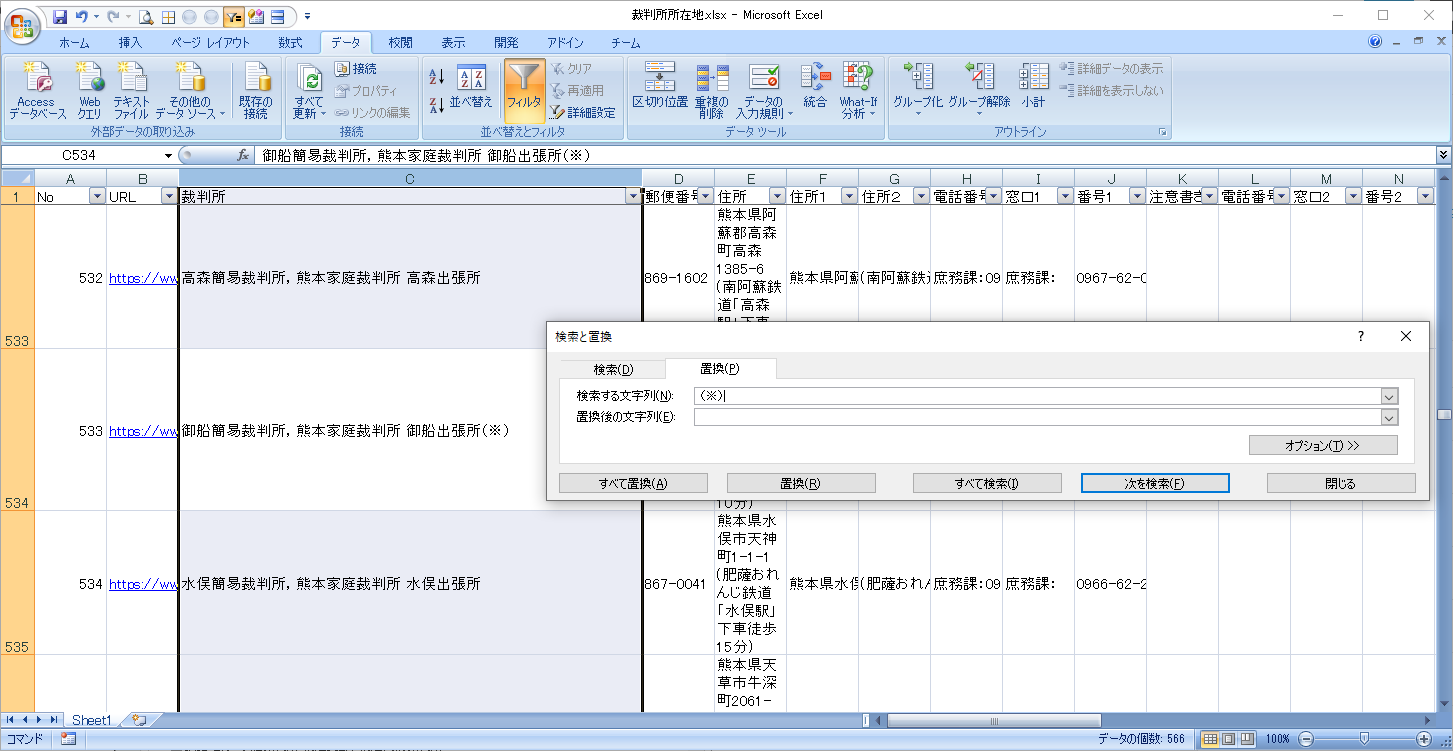Open the 数式 ribbon tab
Viewport: 1453px width, 751px height.
(290, 43)
